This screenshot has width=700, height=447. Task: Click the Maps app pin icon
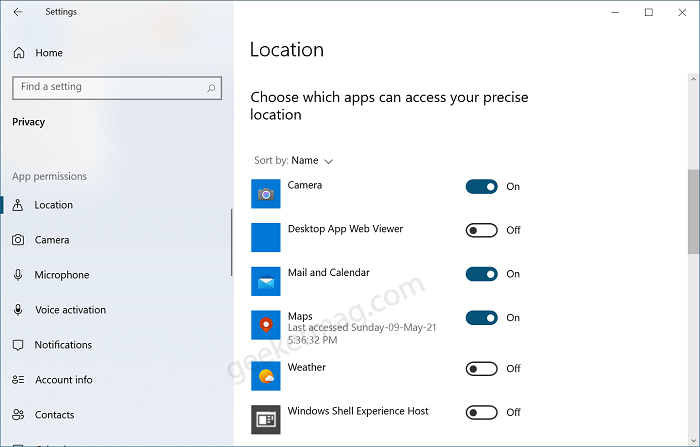266,325
